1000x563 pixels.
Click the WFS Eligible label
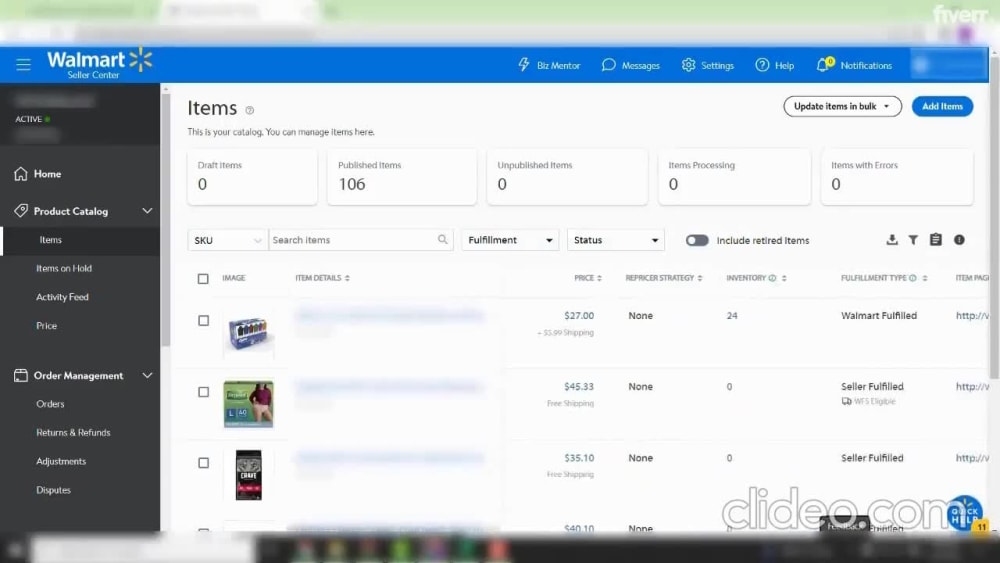pos(874,402)
